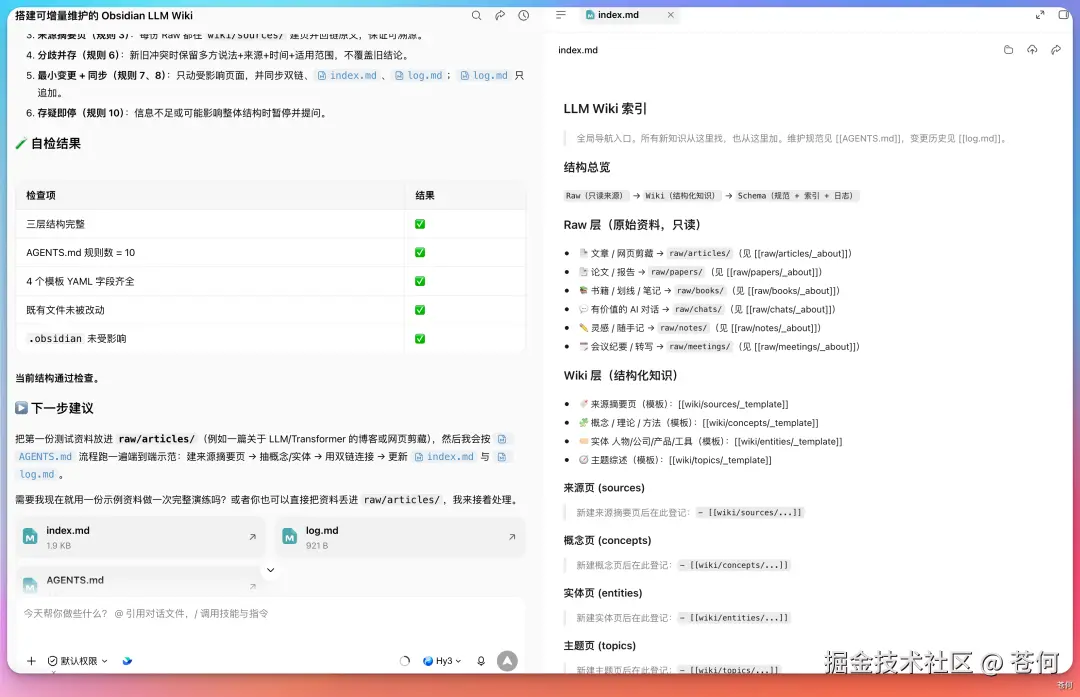Image resolution: width=1080 pixels, height=697 pixels.
Task: Expand the attached files list chevron
Action: coord(271,570)
